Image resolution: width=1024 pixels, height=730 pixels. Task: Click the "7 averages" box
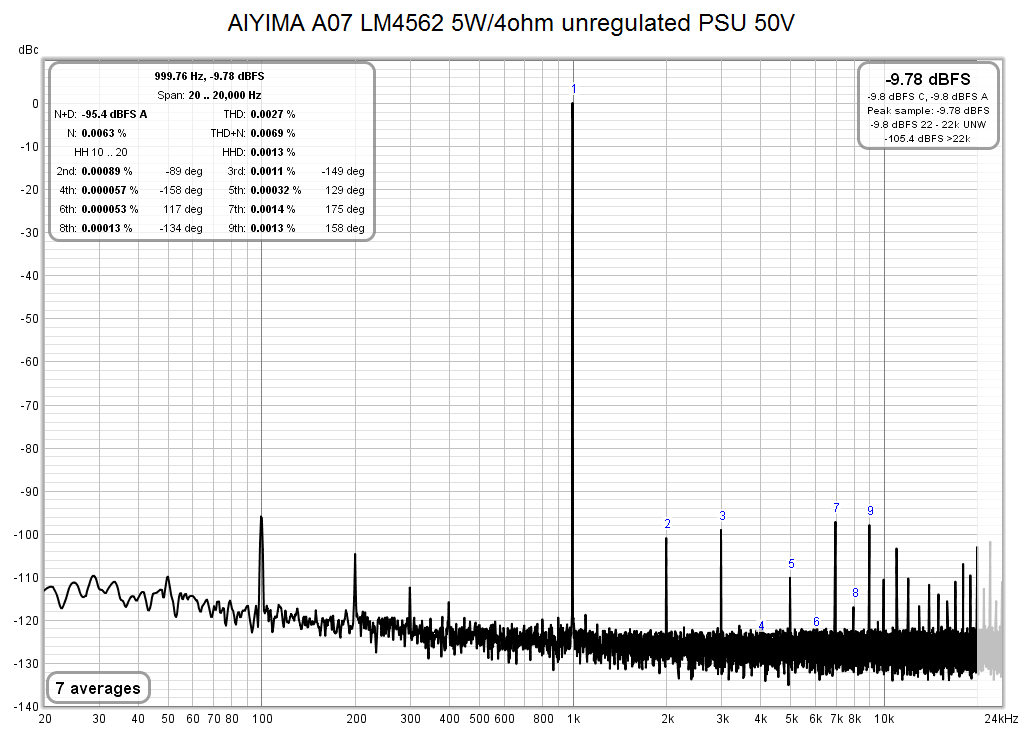tap(99, 688)
